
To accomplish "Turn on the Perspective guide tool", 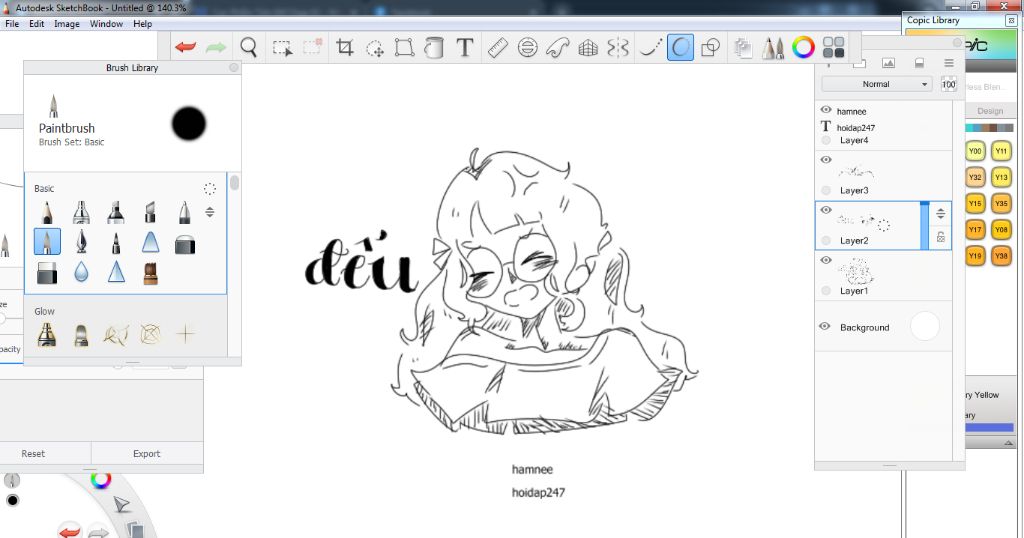I will (x=588, y=47).
